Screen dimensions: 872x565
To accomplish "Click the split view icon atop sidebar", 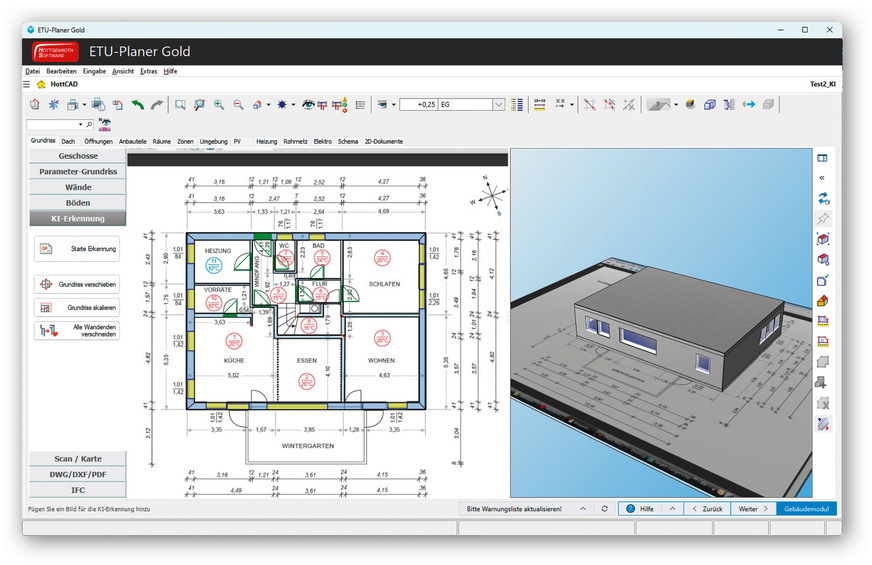I will (823, 158).
